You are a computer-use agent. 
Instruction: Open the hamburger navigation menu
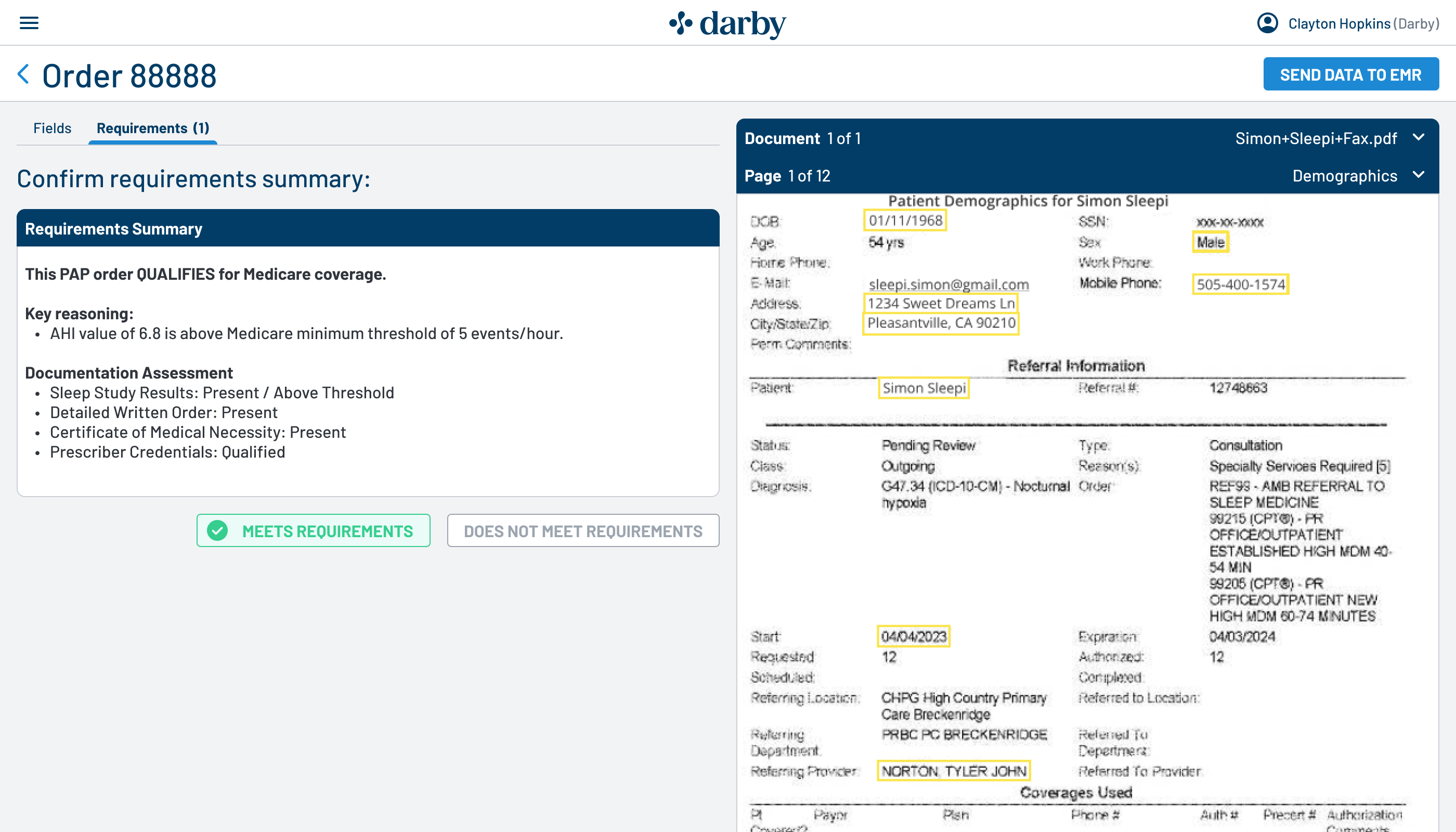[29, 23]
